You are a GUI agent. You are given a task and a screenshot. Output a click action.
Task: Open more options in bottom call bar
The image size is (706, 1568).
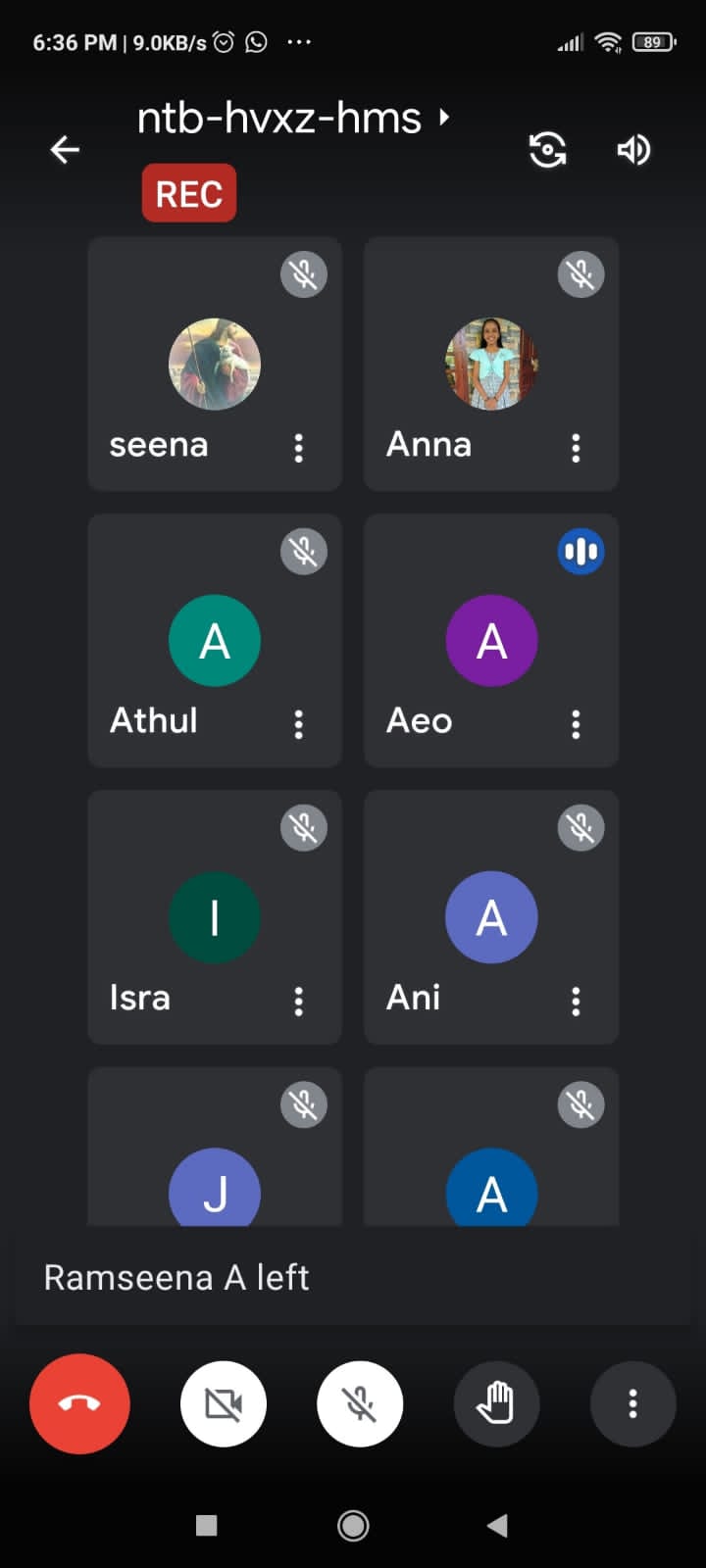[632, 1403]
